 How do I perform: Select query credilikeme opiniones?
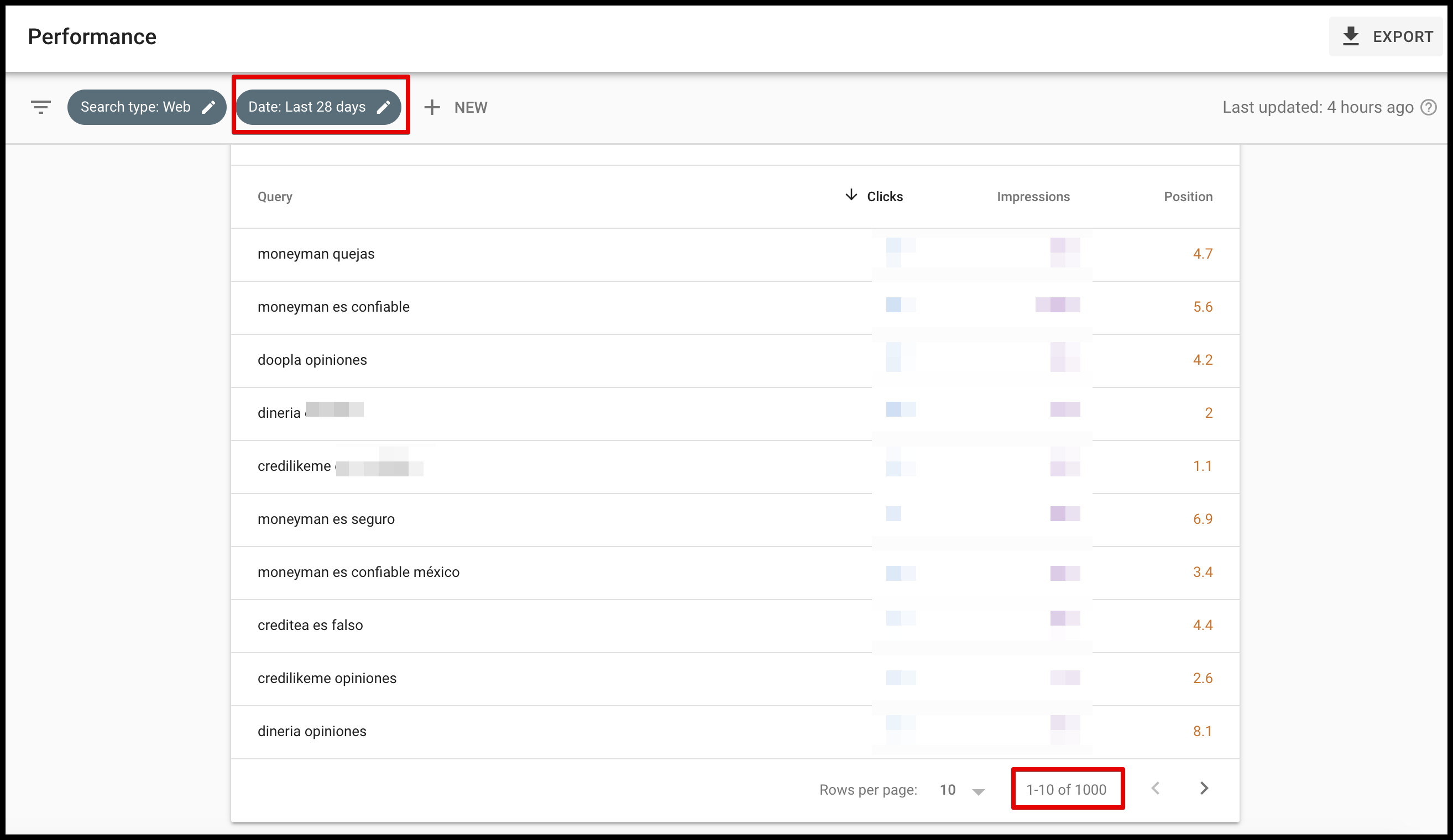click(327, 678)
